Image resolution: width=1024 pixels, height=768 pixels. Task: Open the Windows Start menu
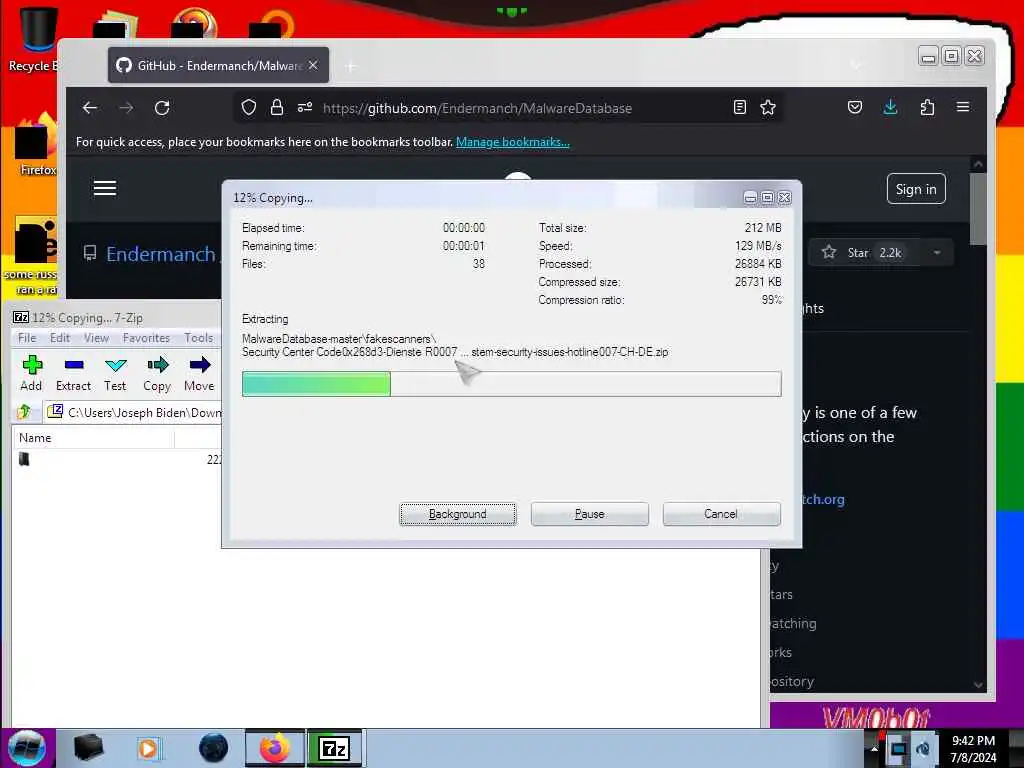point(27,748)
